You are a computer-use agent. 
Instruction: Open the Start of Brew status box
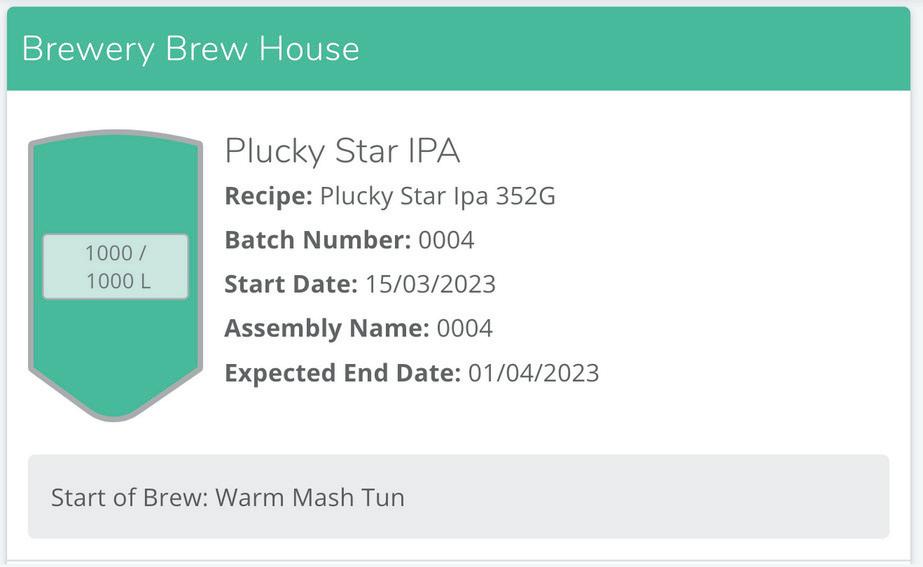pos(459,496)
